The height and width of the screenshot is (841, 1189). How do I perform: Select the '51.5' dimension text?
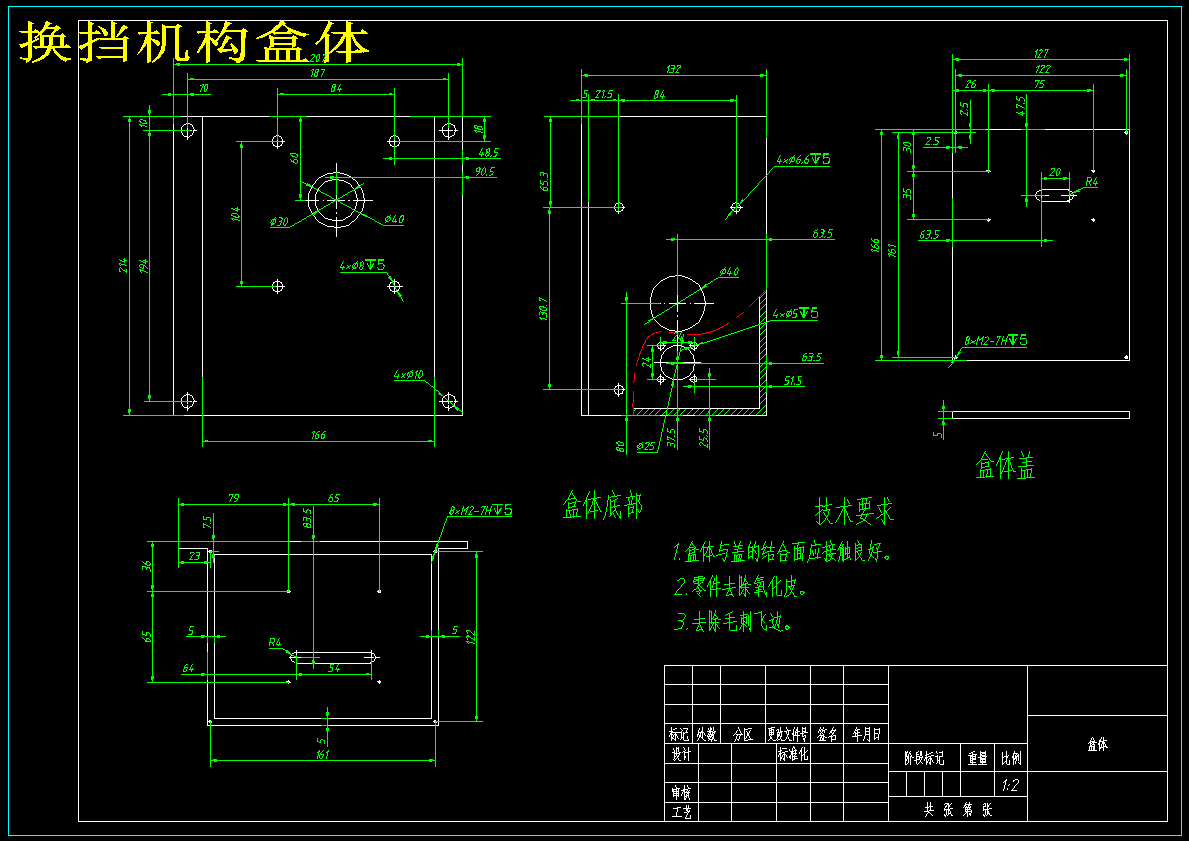click(x=794, y=381)
